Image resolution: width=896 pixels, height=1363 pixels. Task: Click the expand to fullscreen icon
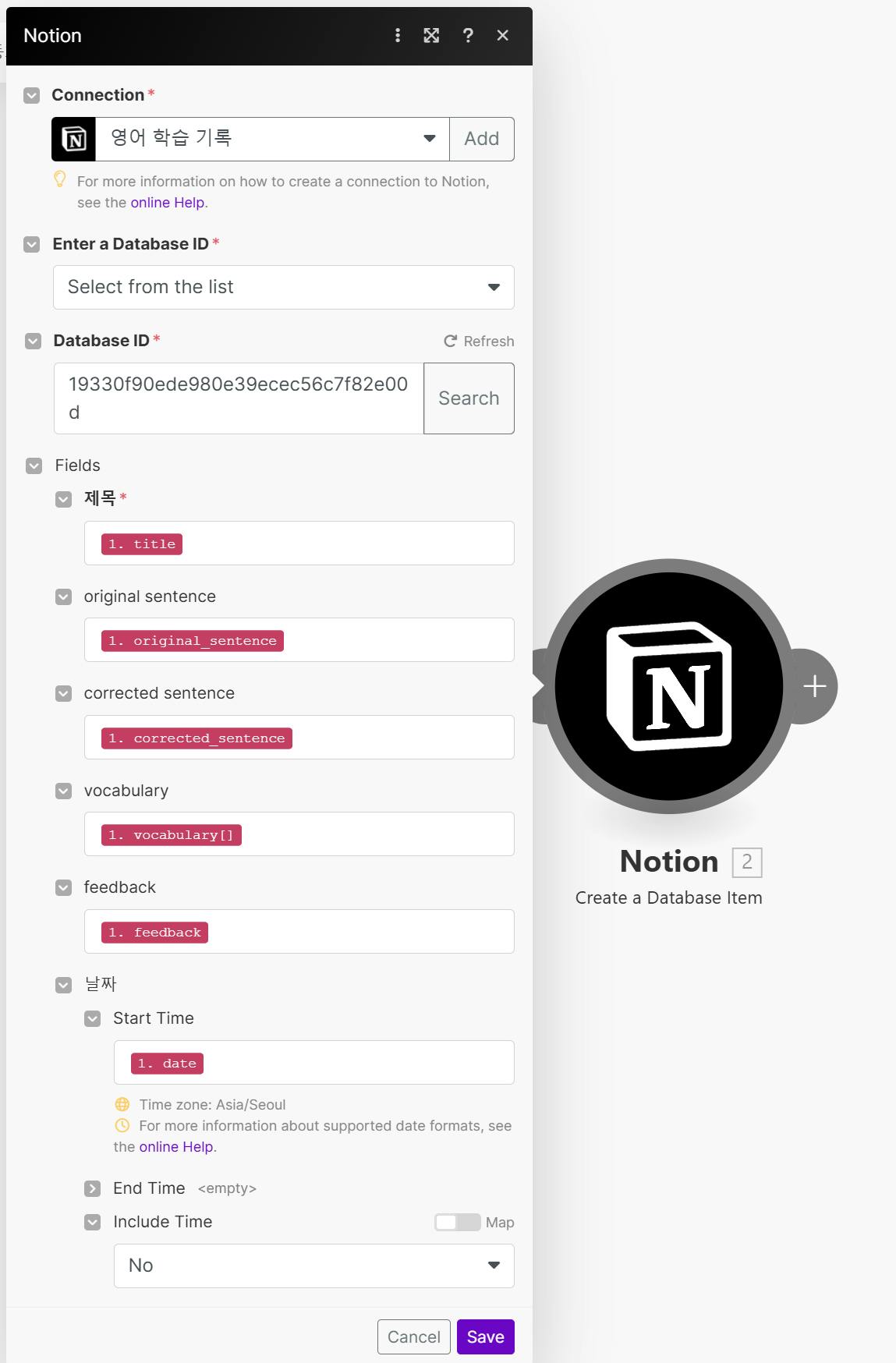tap(431, 35)
